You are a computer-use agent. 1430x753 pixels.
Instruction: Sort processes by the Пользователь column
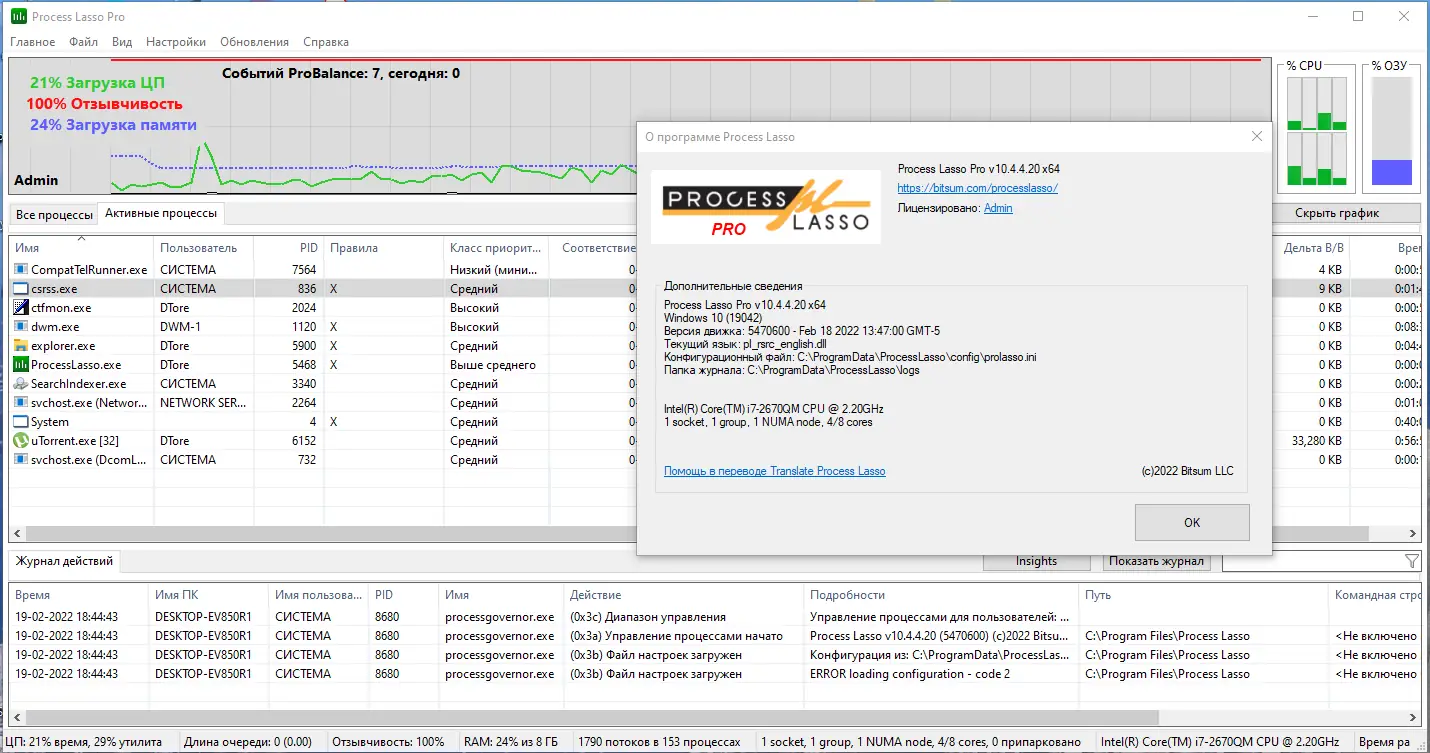pyautogui.click(x=204, y=248)
